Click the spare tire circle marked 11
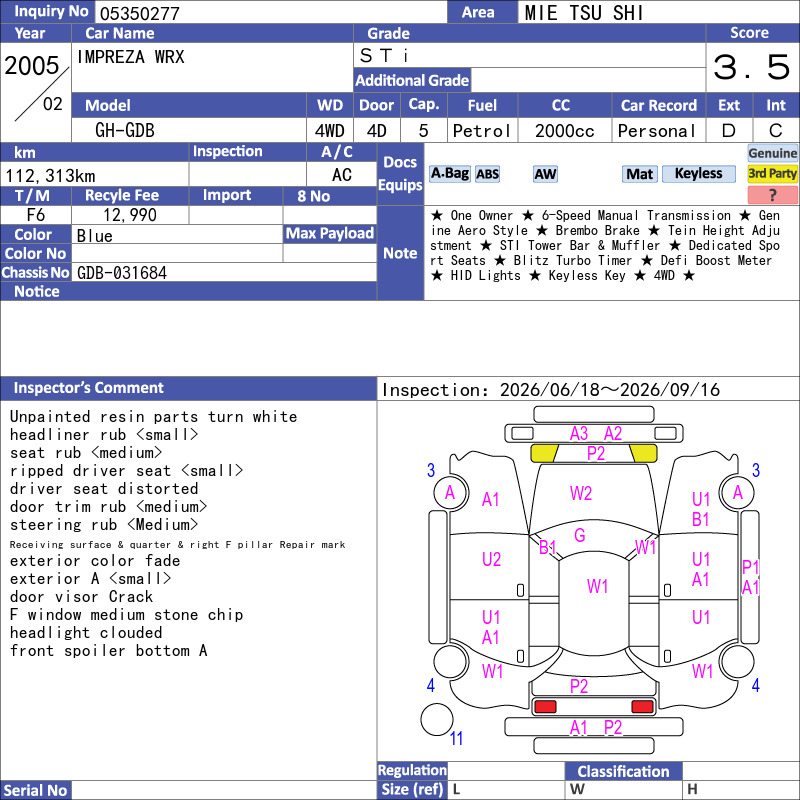 (437, 719)
